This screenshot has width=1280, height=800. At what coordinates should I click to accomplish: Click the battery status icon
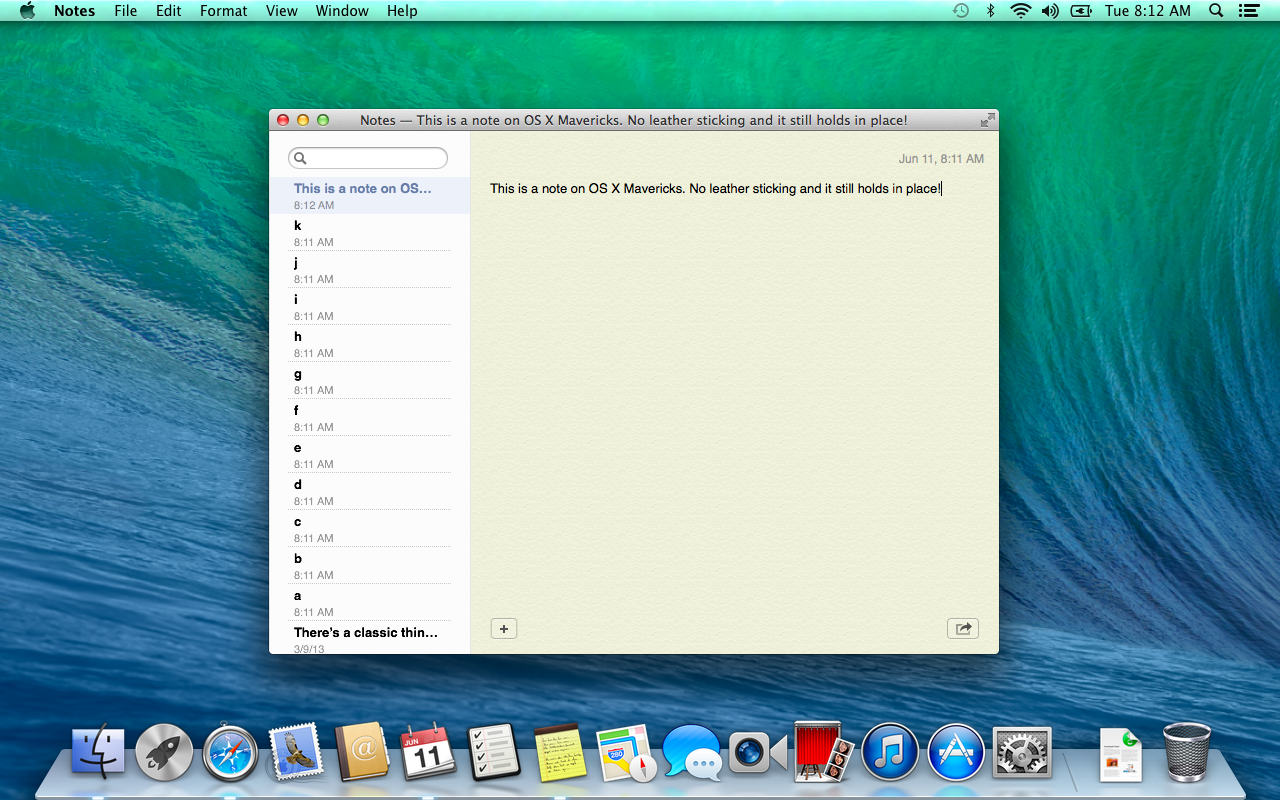click(x=1081, y=11)
